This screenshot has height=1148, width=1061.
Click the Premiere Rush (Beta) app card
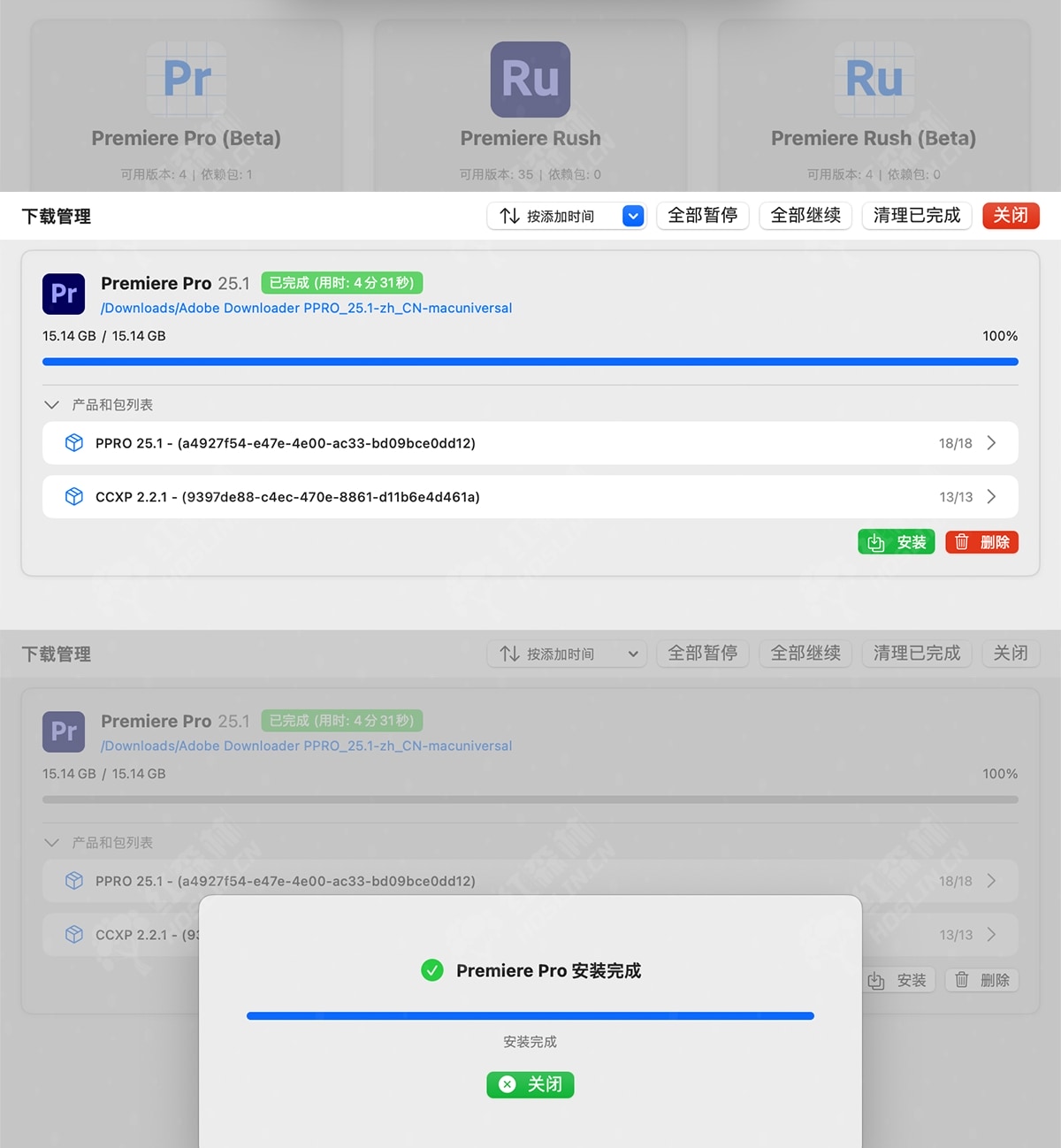874,106
